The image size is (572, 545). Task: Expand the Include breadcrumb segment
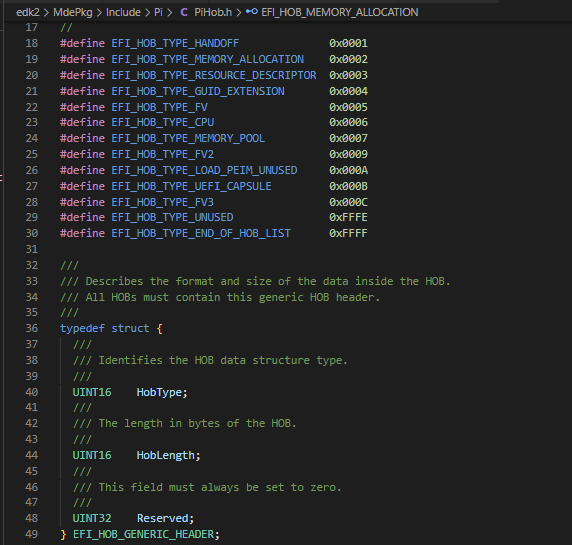[x=123, y=12]
